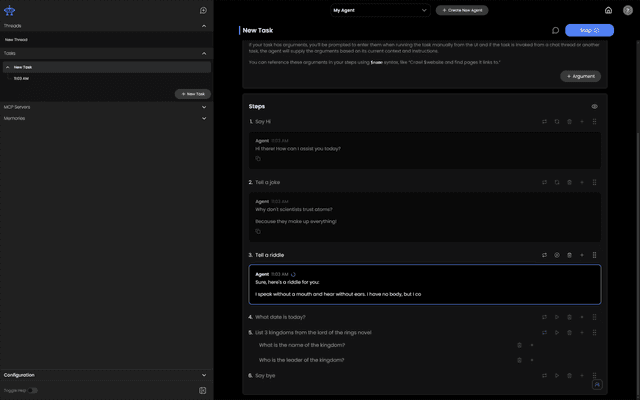Click the Argument button
The width and height of the screenshot is (640, 400).
click(580, 76)
